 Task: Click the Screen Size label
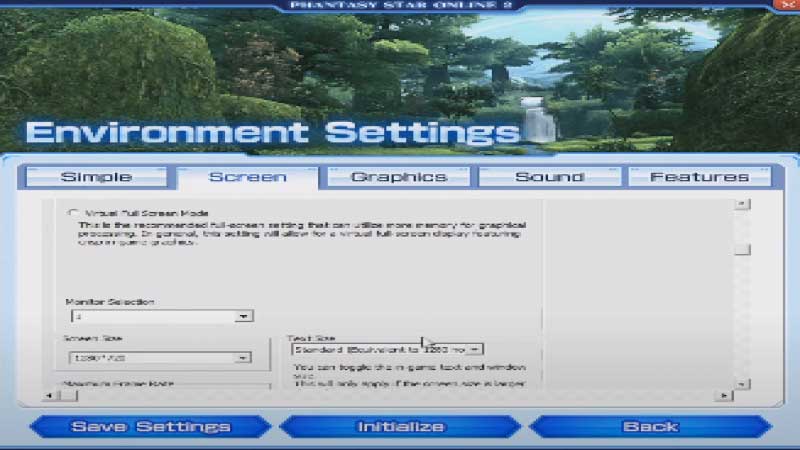point(93,338)
